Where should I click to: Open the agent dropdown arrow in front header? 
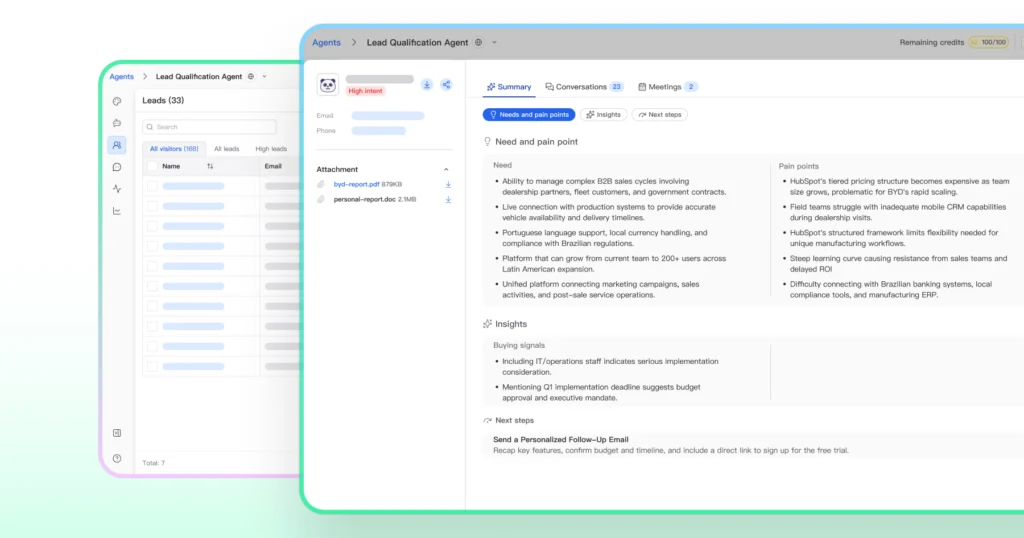pos(494,43)
